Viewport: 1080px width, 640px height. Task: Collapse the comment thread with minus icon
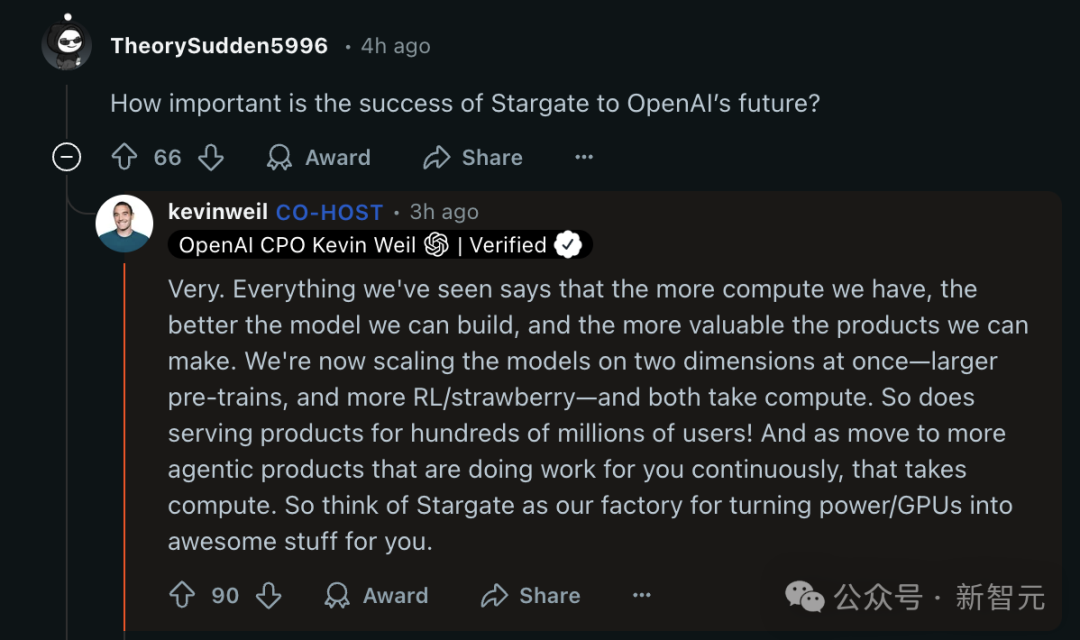[x=67, y=157]
